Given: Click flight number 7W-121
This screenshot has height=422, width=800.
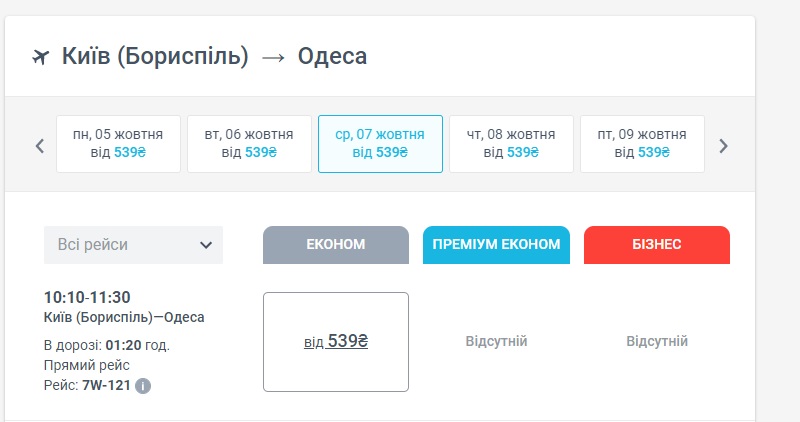Looking at the screenshot, I should (x=106, y=385).
